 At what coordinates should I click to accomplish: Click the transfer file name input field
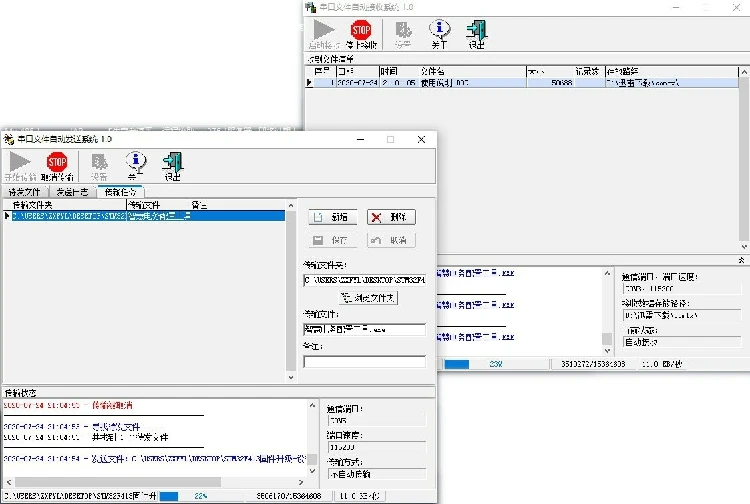[364, 329]
